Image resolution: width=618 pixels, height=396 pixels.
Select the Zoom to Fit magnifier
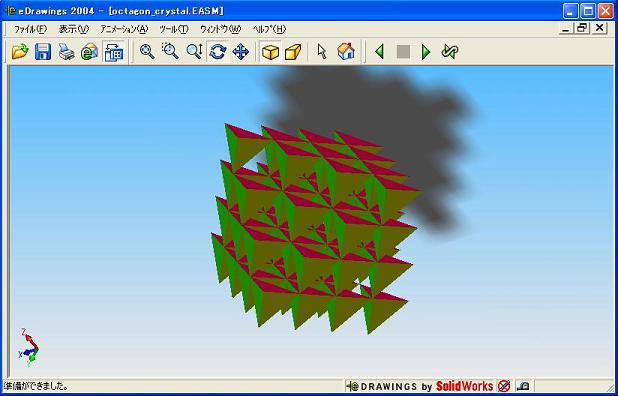point(147,52)
